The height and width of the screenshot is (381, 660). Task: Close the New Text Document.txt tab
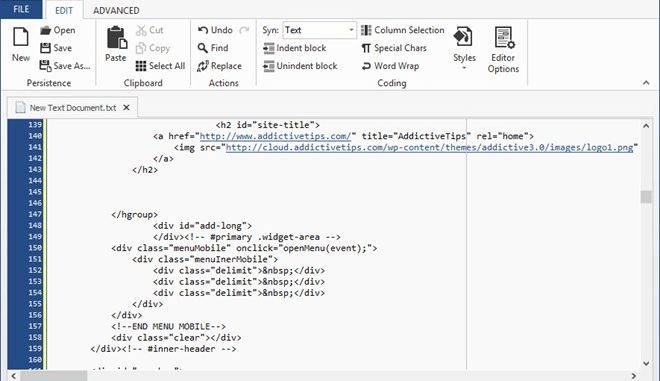(x=126, y=108)
